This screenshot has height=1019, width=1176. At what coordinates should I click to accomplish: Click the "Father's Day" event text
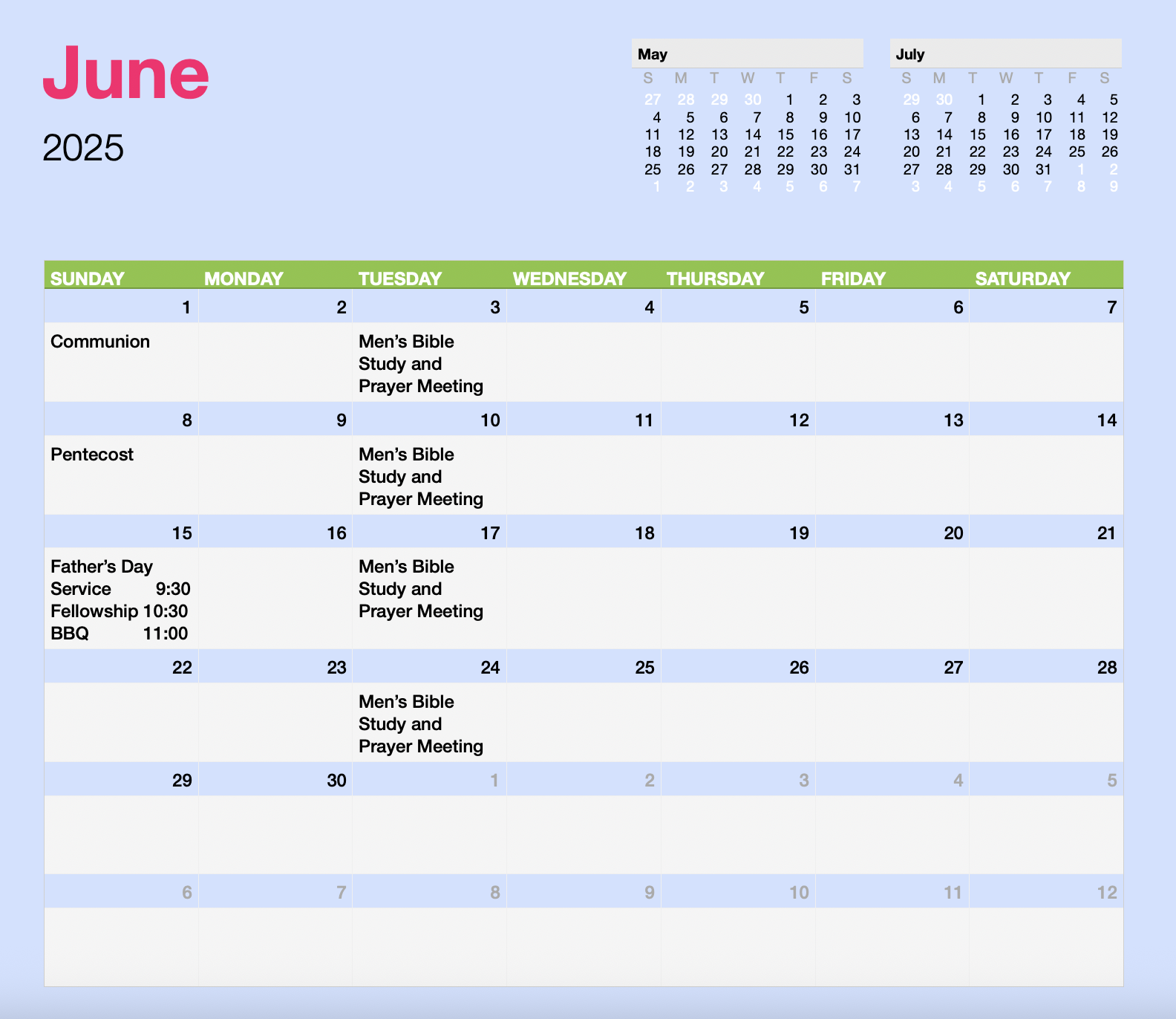point(102,567)
